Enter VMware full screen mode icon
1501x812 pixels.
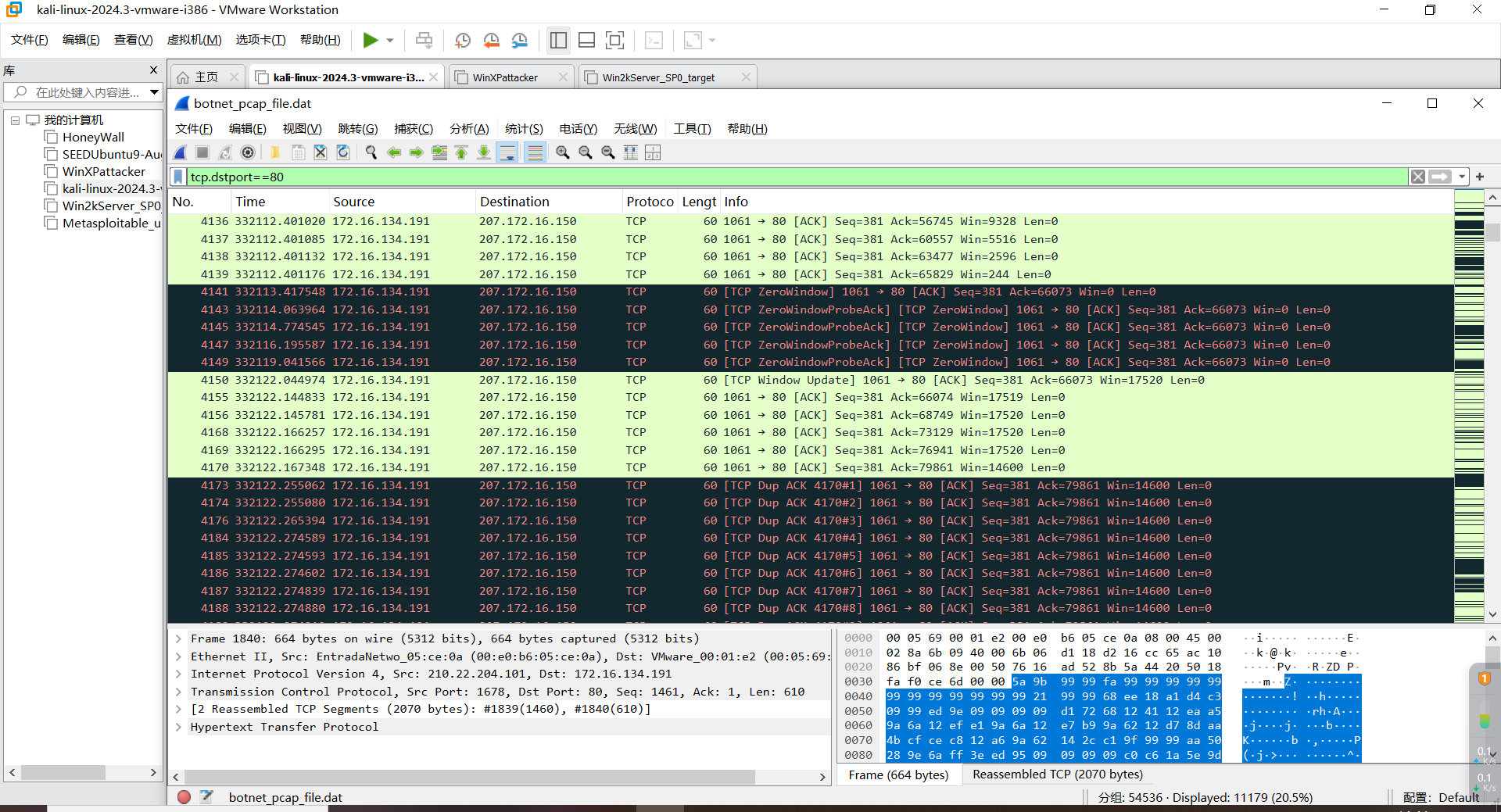[x=614, y=40]
